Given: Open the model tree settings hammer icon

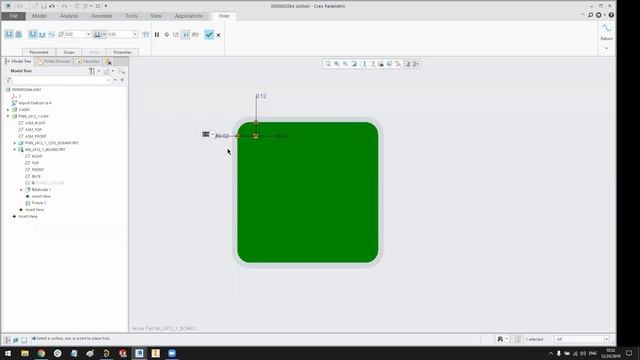Looking at the screenshot, I should pos(92,71).
